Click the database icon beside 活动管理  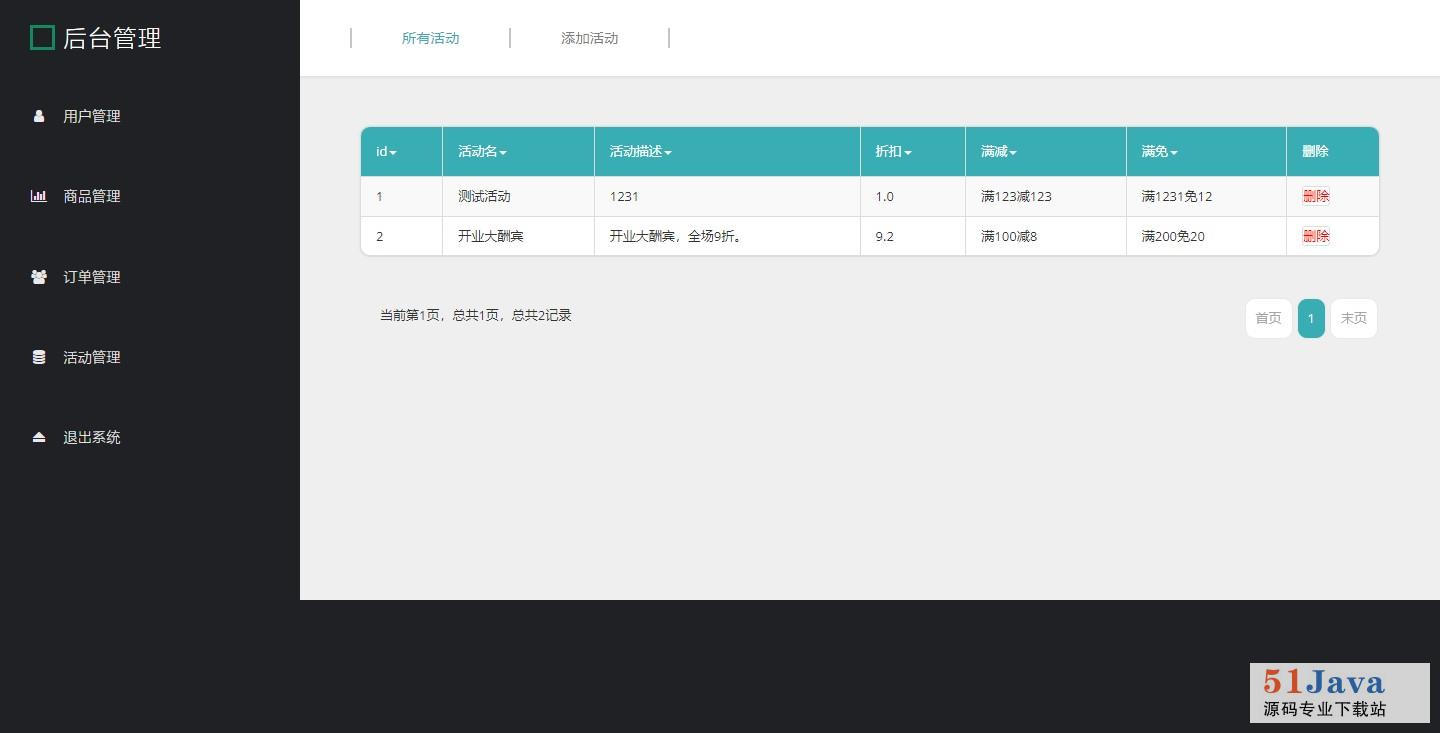point(39,357)
